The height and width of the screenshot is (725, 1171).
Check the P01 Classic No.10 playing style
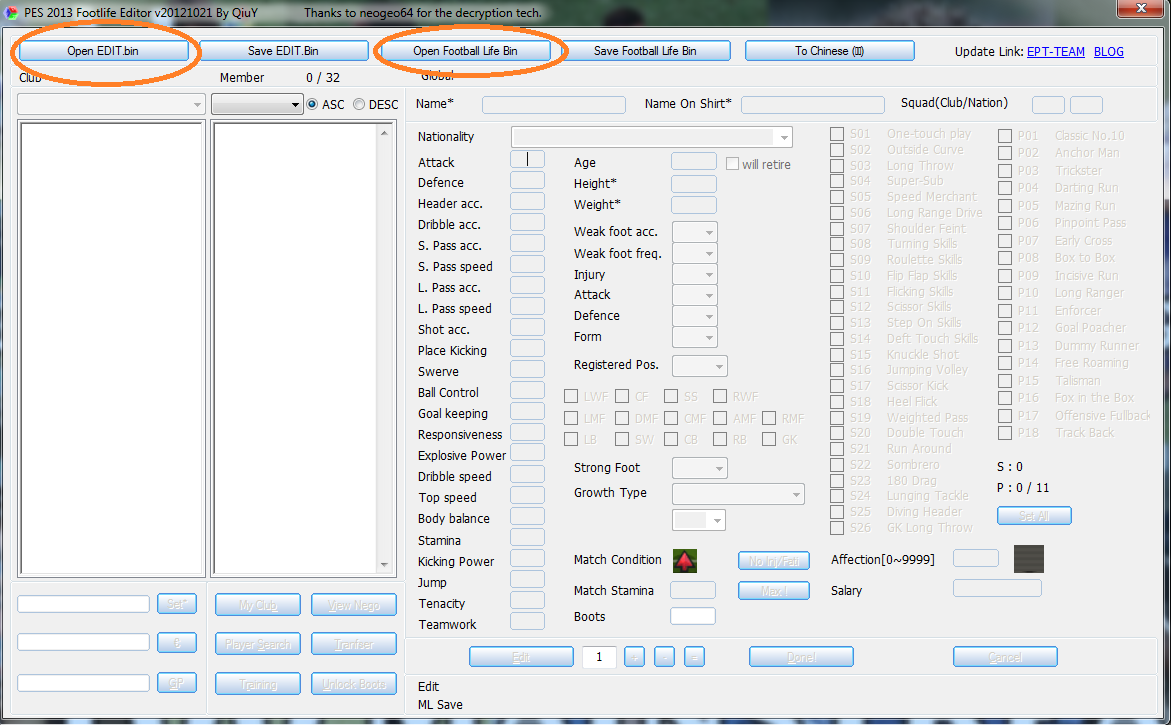[1003, 135]
